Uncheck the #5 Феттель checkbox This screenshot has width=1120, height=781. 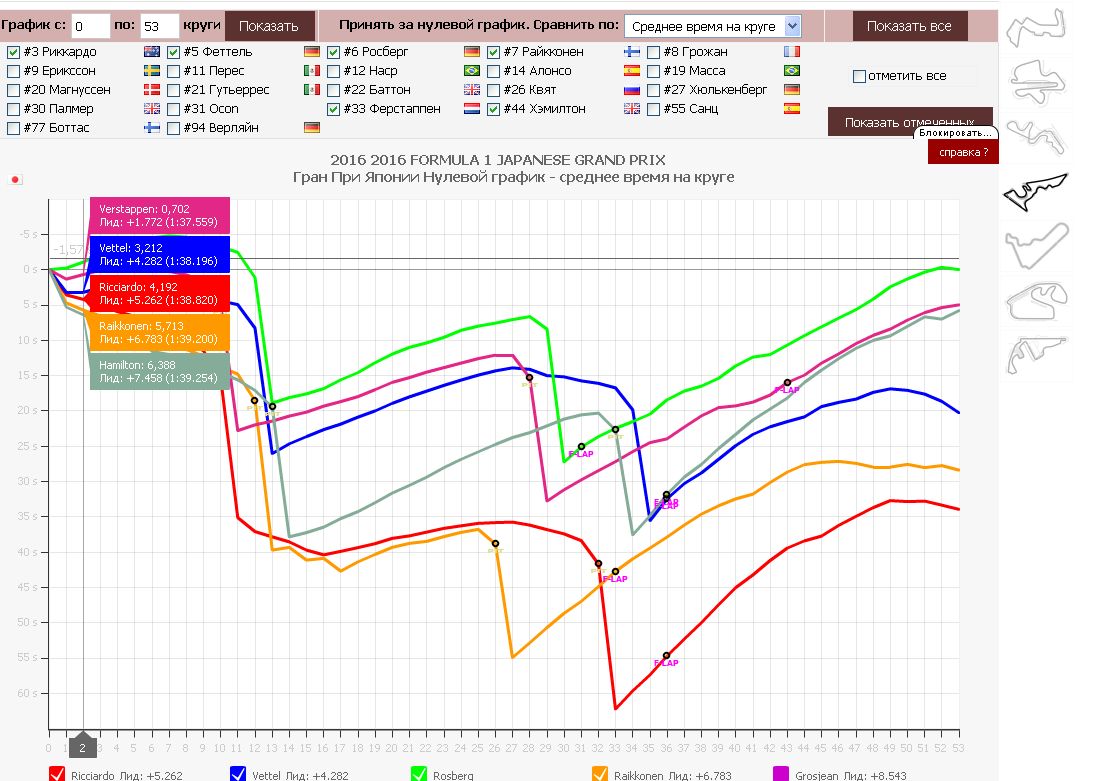click(x=174, y=52)
